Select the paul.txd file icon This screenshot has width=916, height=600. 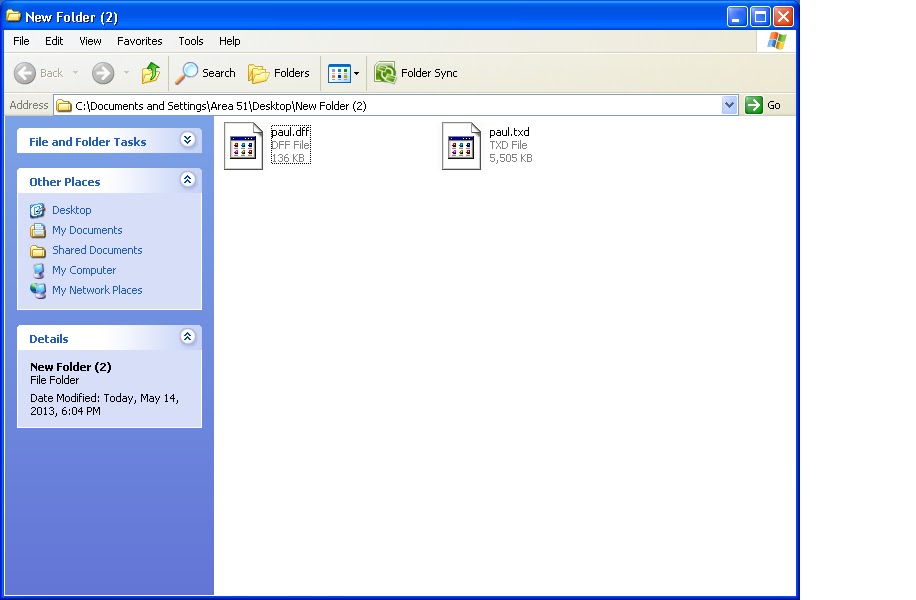pos(462,145)
